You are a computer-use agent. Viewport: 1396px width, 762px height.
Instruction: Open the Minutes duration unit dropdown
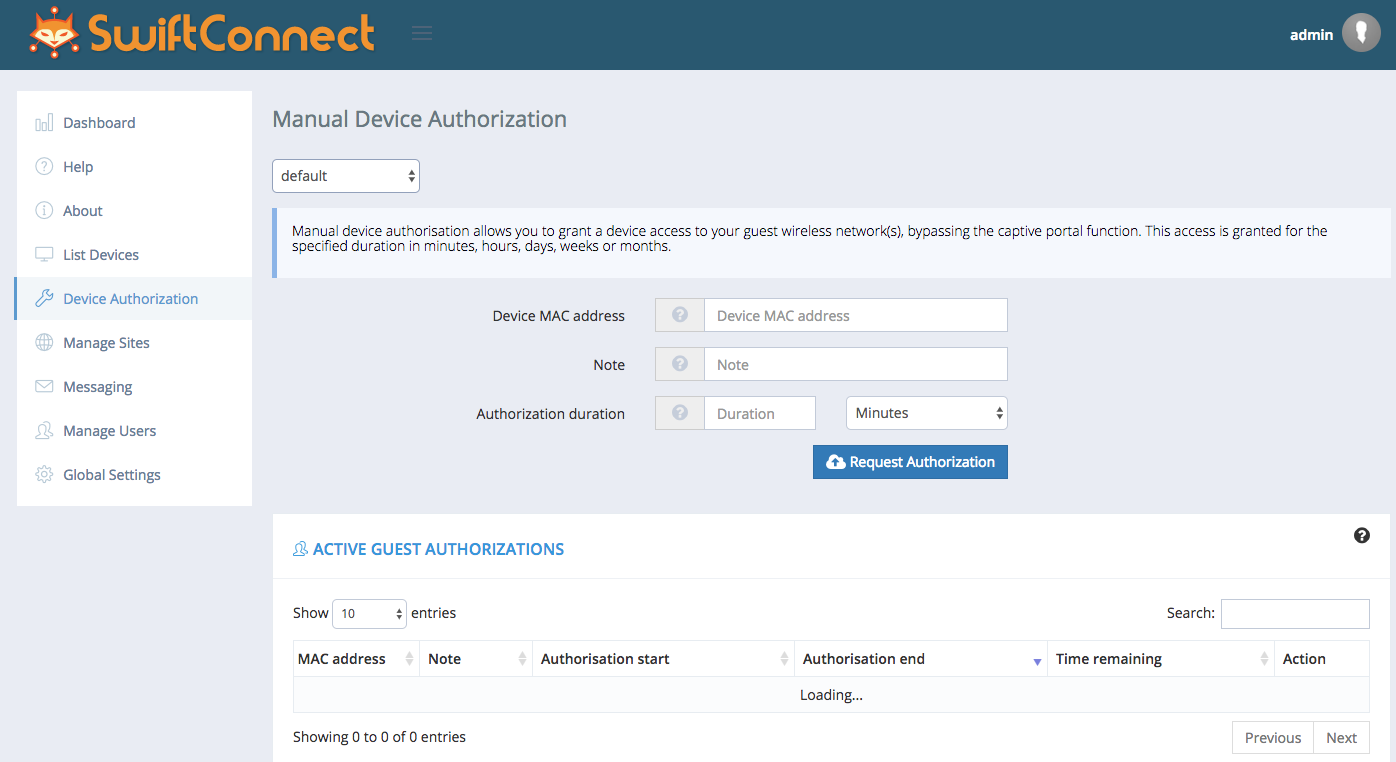pyautogui.click(x=925, y=412)
